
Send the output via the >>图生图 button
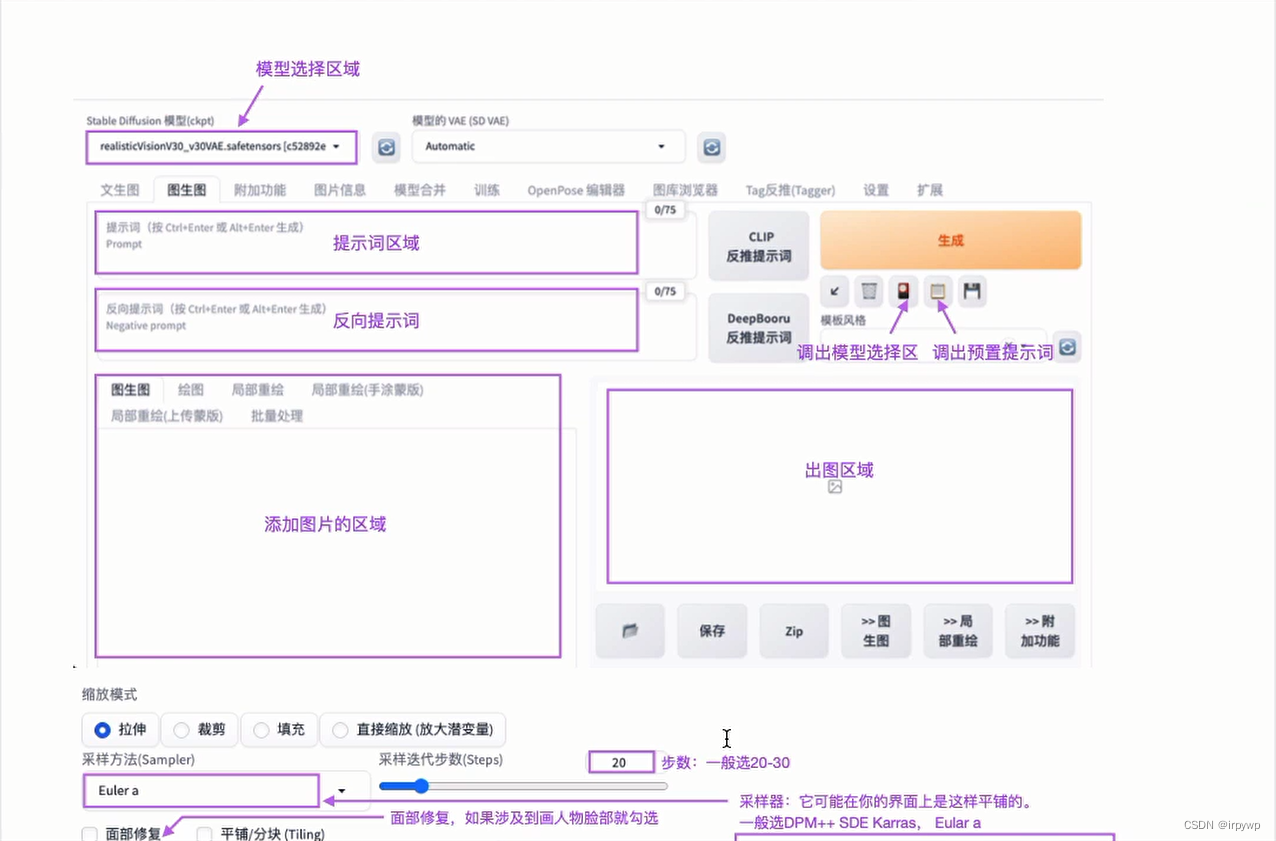[x=876, y=631]
